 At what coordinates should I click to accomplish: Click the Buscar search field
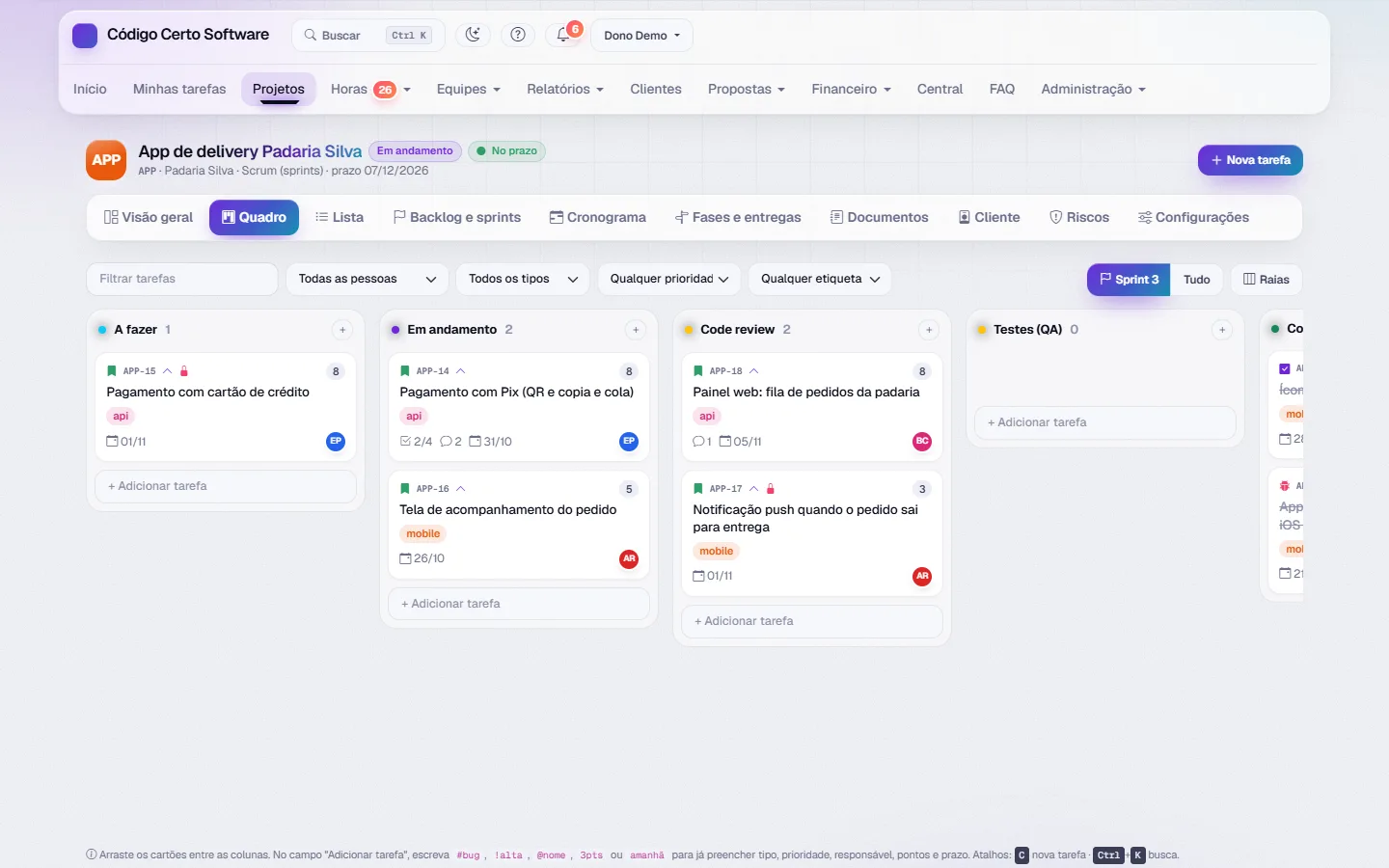pyautogui.click(x=368, y=36)
